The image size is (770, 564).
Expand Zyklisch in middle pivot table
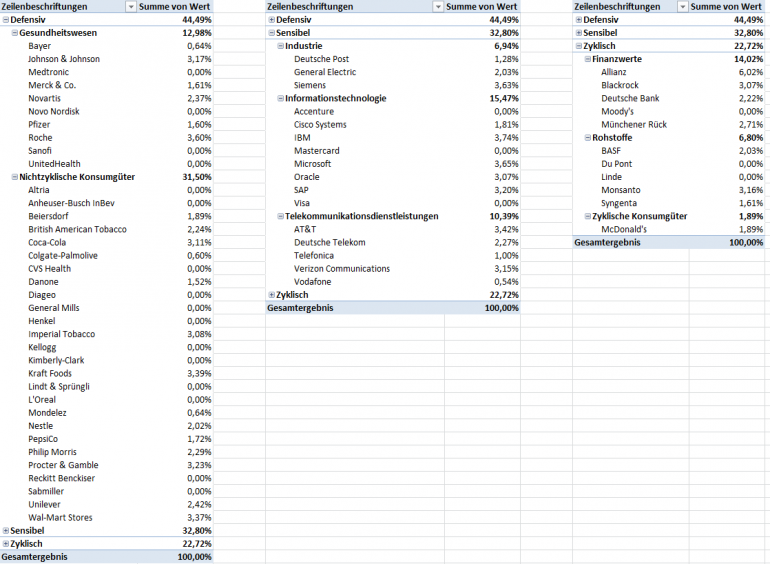click(272, 295)
